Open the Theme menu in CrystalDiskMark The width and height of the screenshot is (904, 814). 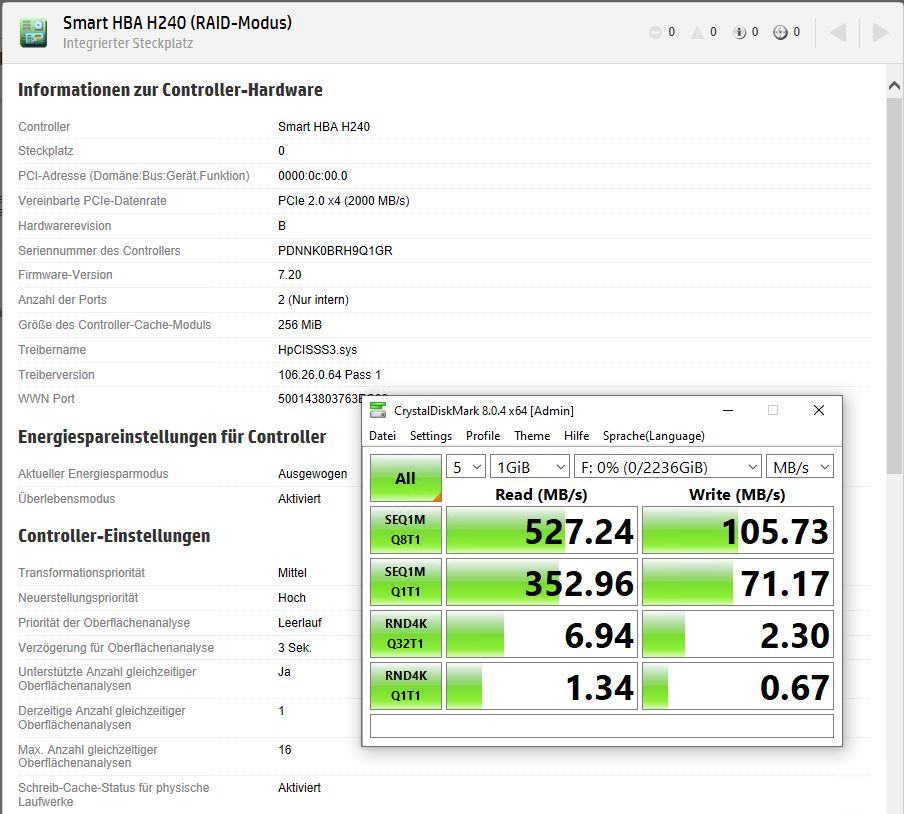[532, 436]
